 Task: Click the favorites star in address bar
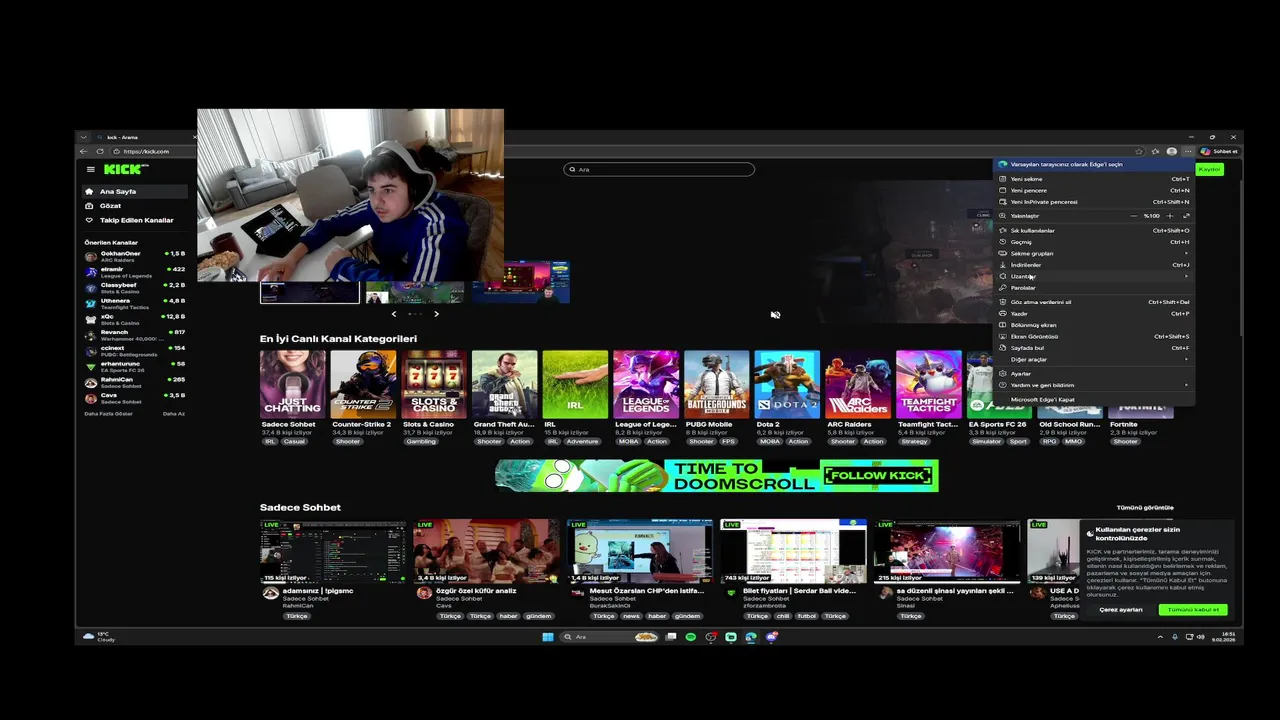coord(1139,151)
